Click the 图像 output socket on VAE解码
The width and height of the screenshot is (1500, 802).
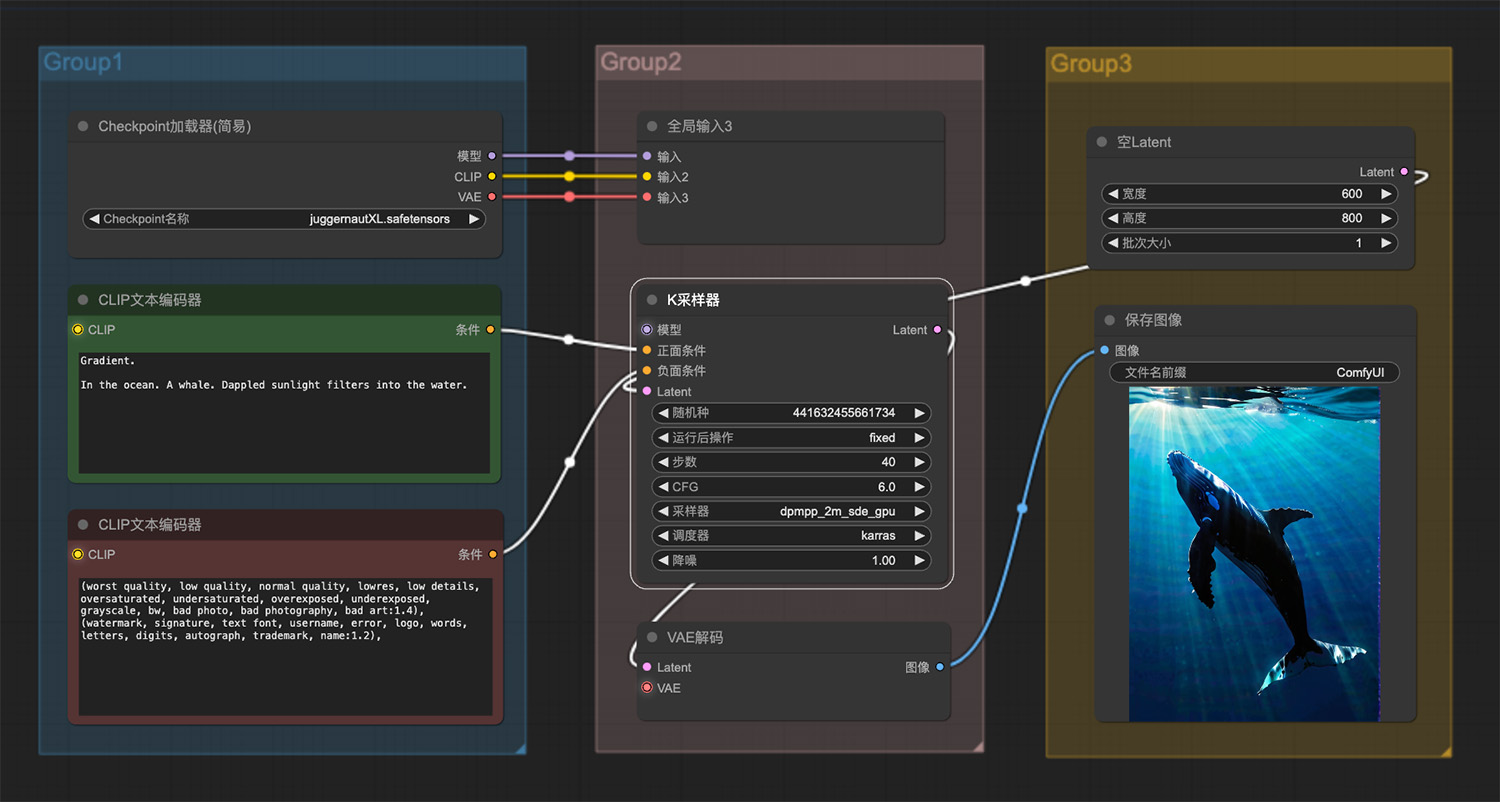tap(939, 667)
